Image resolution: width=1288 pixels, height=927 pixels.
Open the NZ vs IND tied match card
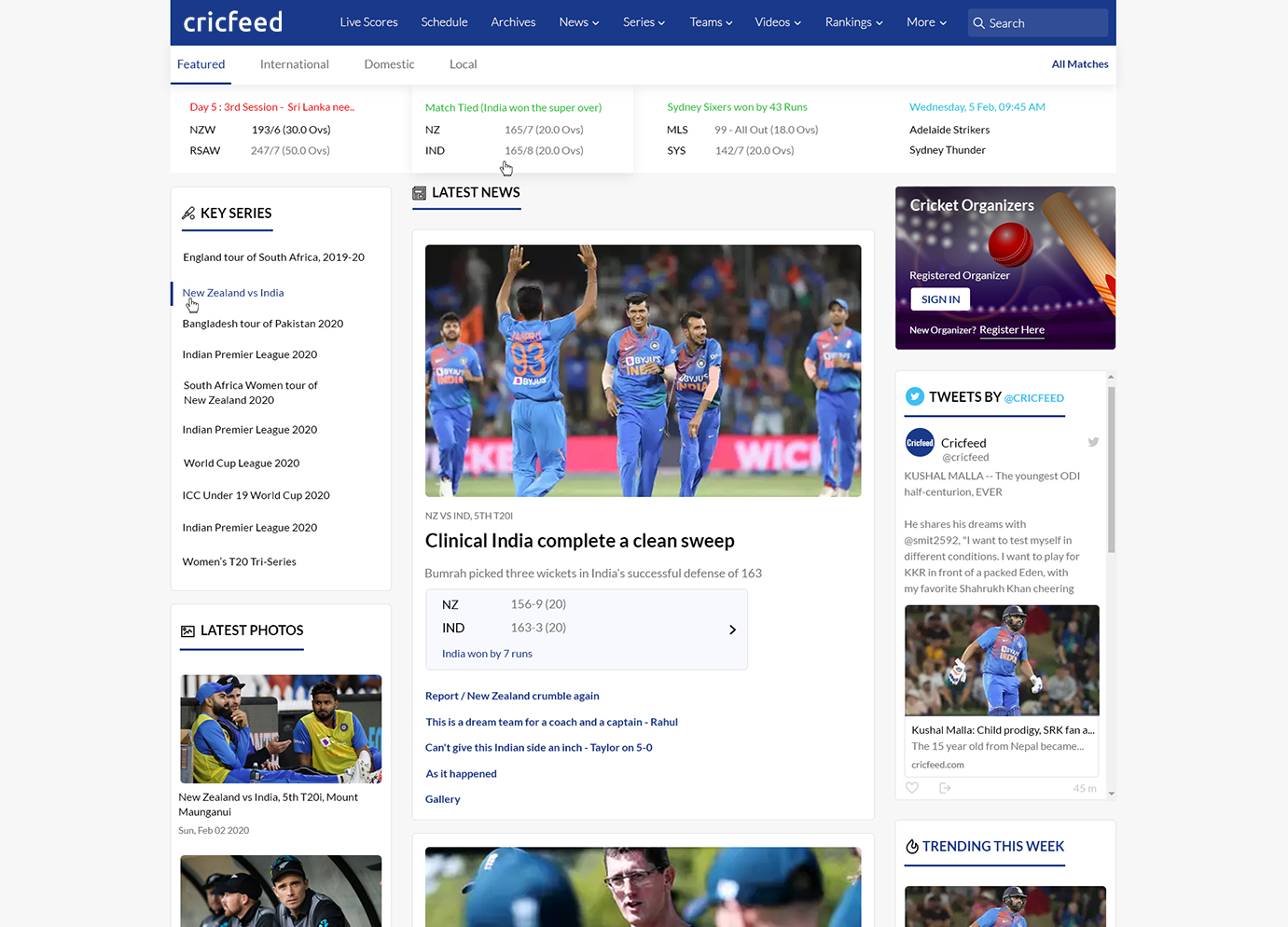[x=522, y=129]
